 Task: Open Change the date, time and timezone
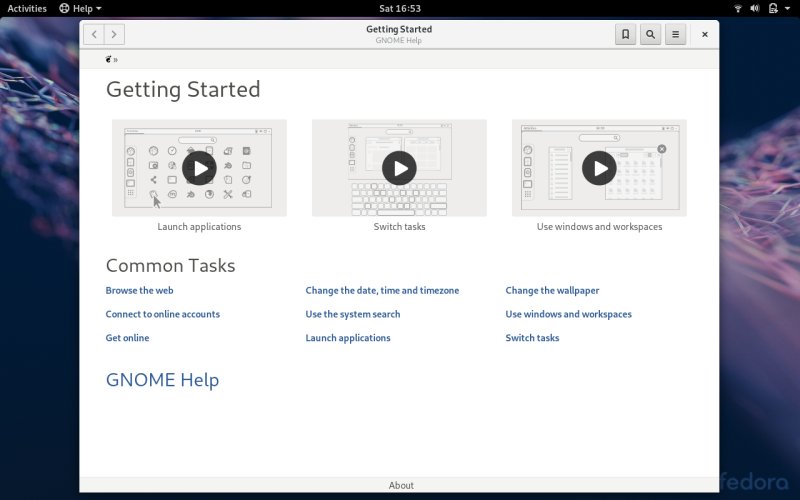click(382, 290)
